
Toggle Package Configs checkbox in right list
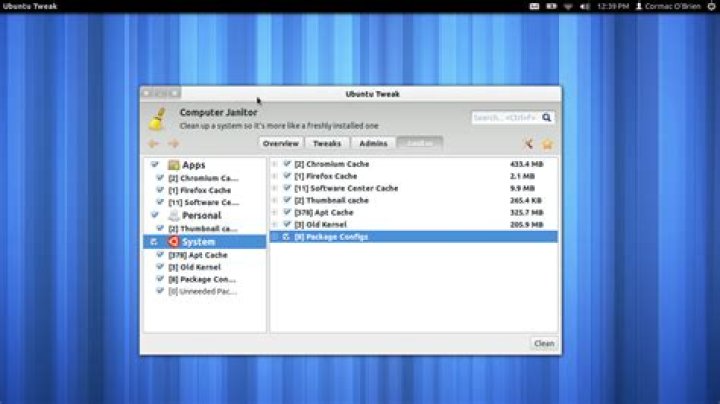(x=286, y=236)
